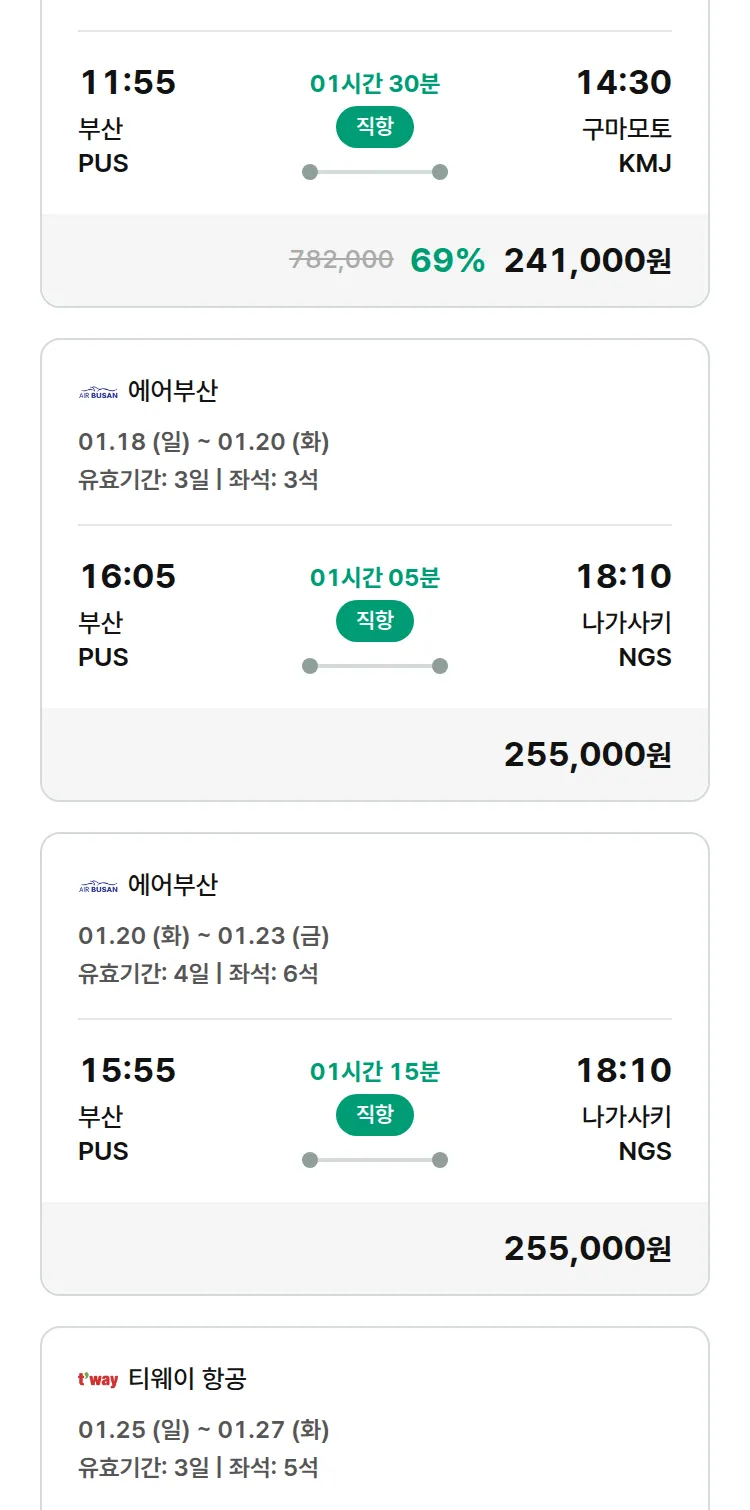Tap the 직항 badge on the 15:55 flight
This screenshot has width=750, height=1510.
(x=374, y=1115)
